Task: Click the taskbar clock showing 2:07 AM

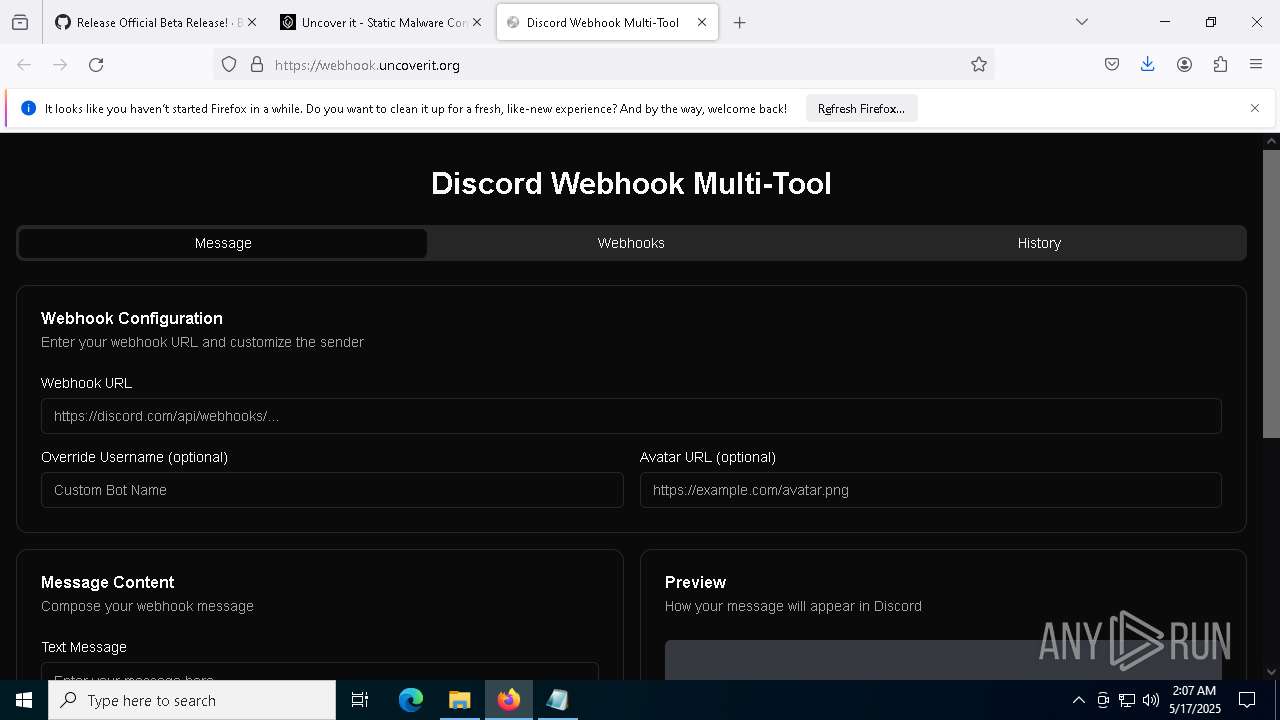Action: 1194,700
